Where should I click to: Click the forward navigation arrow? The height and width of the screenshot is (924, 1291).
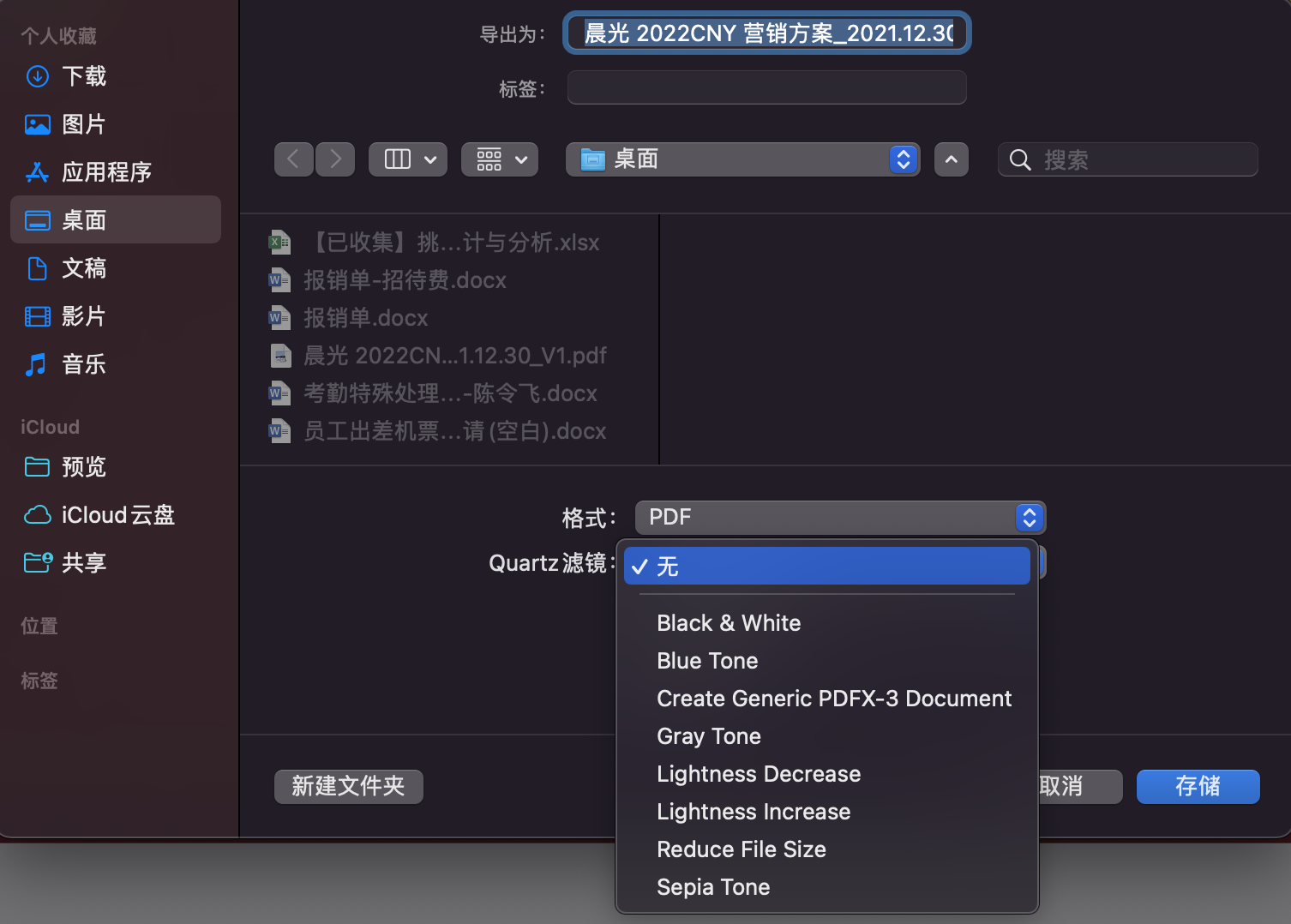coord(335,159)
